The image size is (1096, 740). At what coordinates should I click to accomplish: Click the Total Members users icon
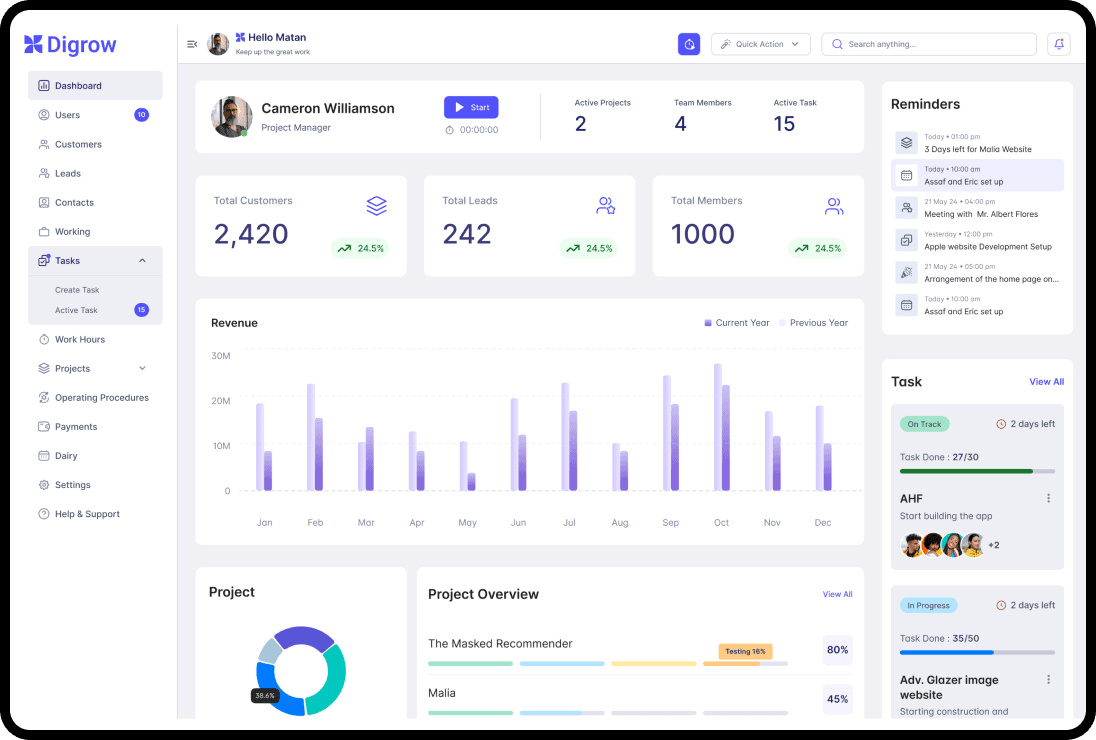pyautogui.click(x=834, y=206)
